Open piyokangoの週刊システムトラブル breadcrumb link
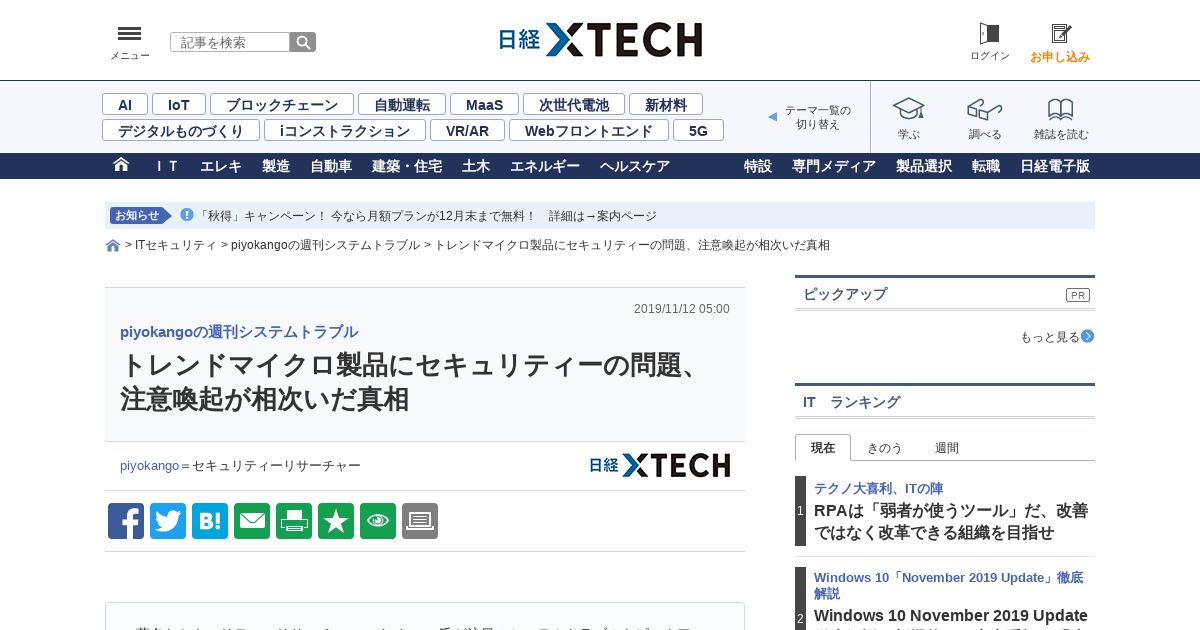The height and width of the screenshot is (630, 1200). [325, 245]
